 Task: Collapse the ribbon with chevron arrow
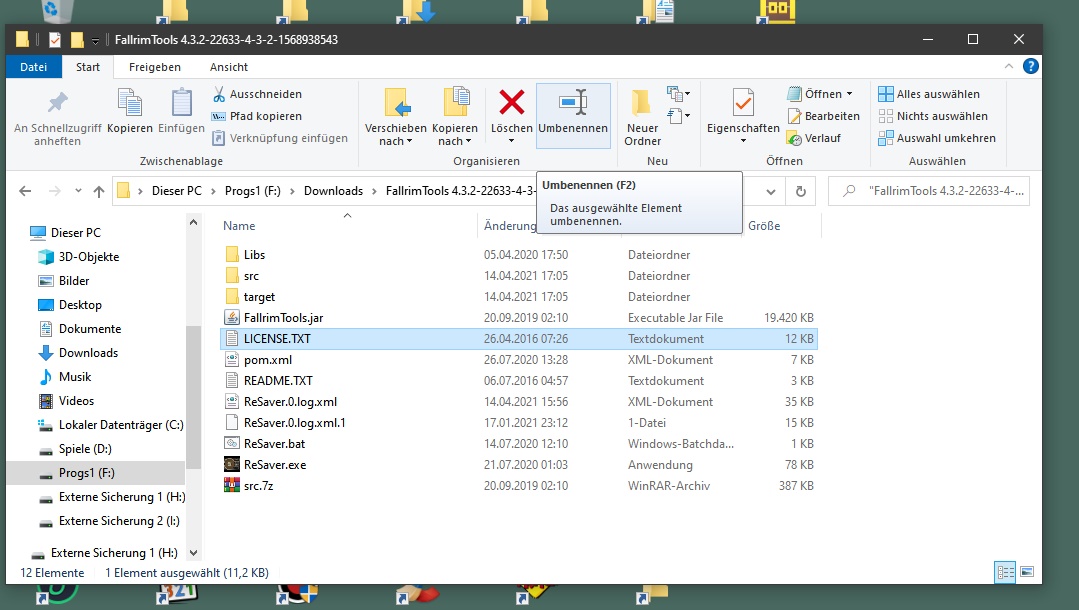point(1010,67)
